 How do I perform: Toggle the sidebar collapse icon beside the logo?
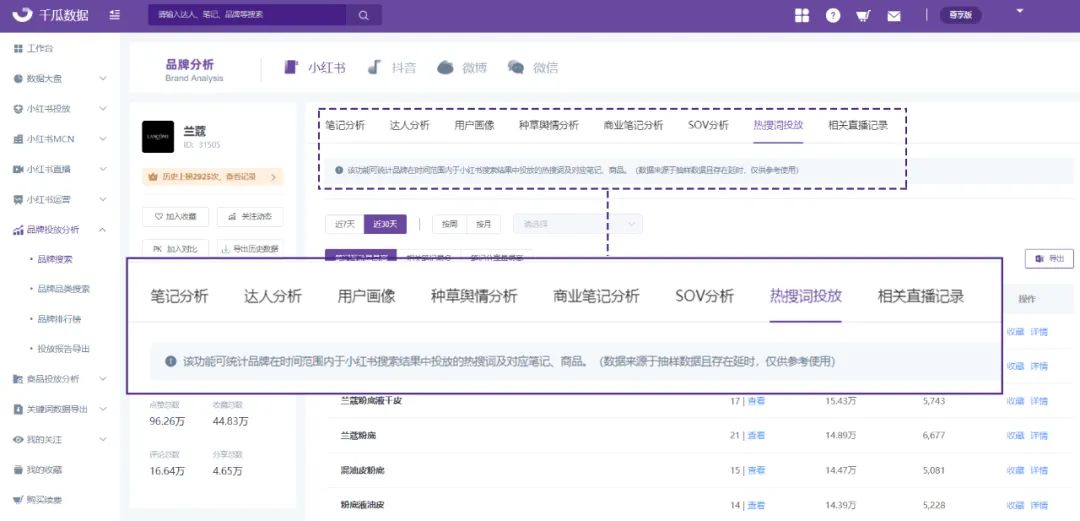click(114, 15)
